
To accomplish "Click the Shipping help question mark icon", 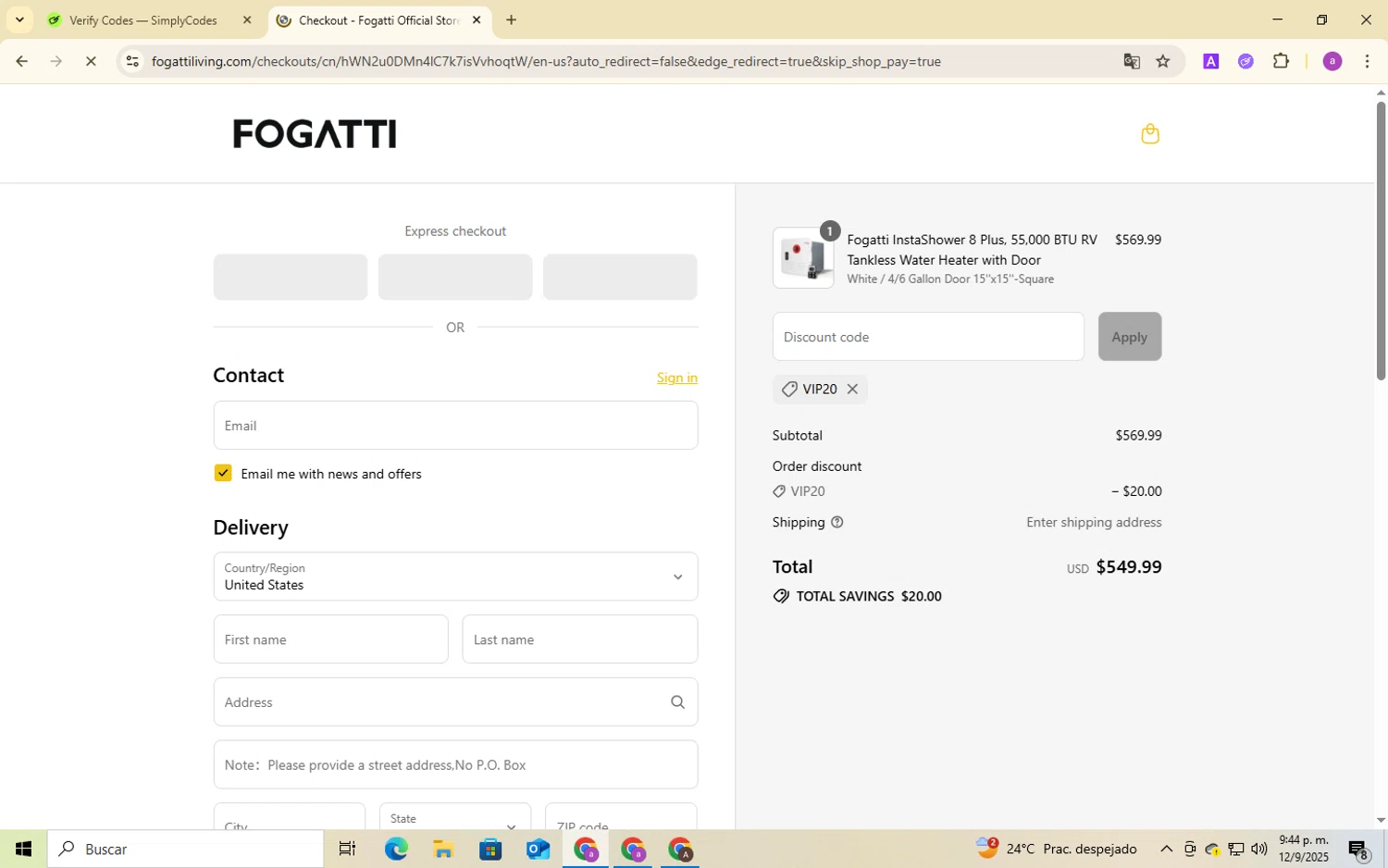I will (837, 523).
